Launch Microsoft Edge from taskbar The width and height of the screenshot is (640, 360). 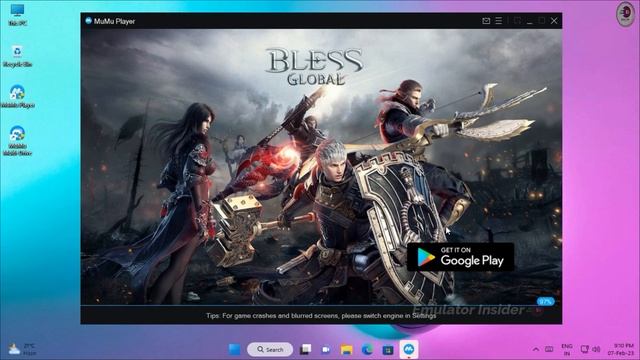point(367,349)
